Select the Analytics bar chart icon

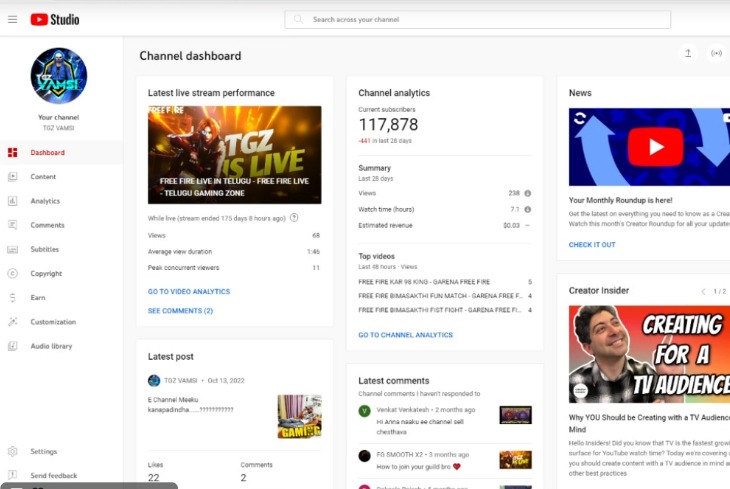tap(13, 201)
